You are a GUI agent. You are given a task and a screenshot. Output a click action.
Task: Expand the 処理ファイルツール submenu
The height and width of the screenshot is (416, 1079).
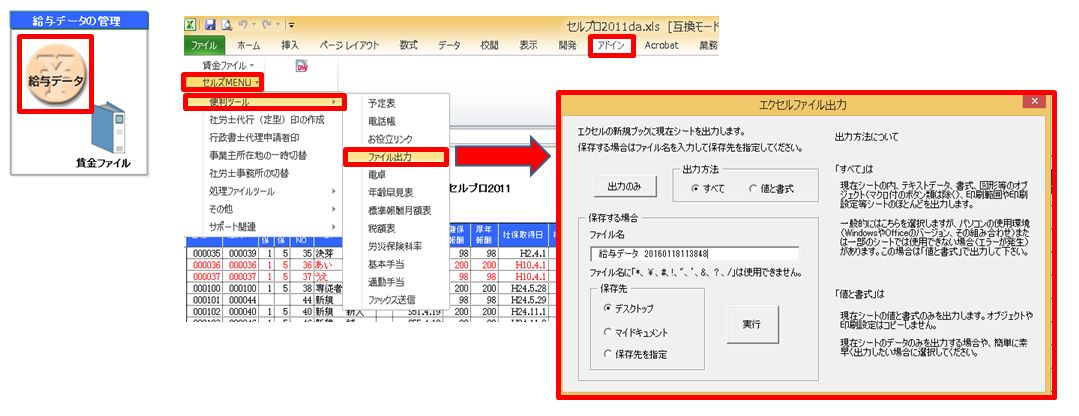click(x=272, y=191)
